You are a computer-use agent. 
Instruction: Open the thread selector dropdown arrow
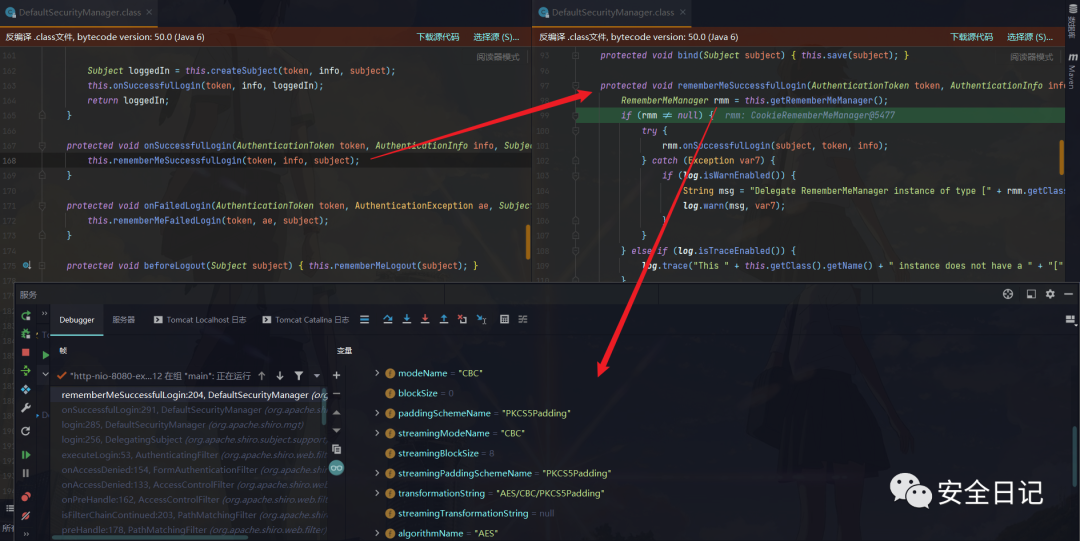point(316,376)
